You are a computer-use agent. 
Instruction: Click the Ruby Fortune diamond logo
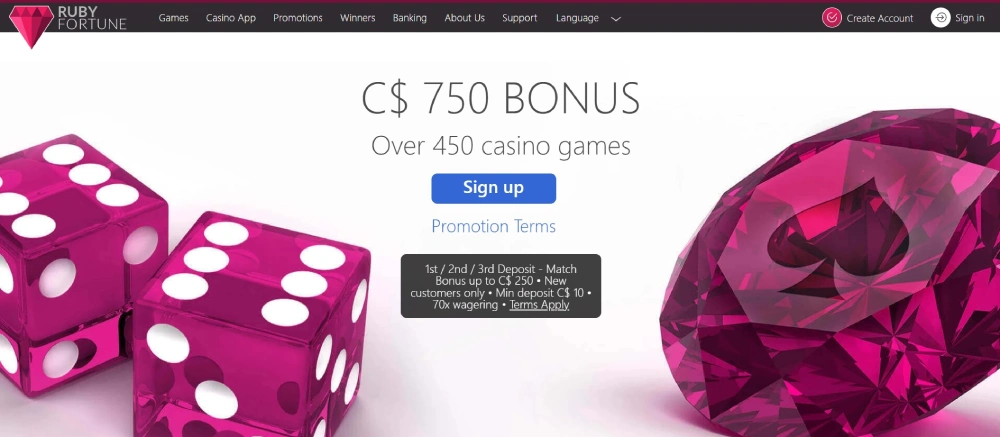31,27
